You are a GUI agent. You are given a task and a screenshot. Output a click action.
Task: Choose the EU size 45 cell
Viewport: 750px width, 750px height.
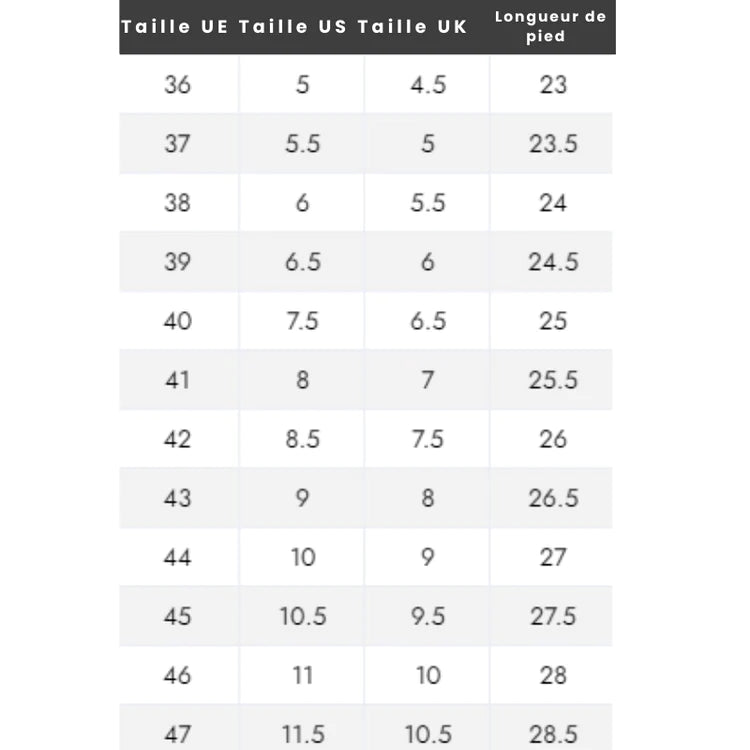pyautogui.click(x=177, y=616)
